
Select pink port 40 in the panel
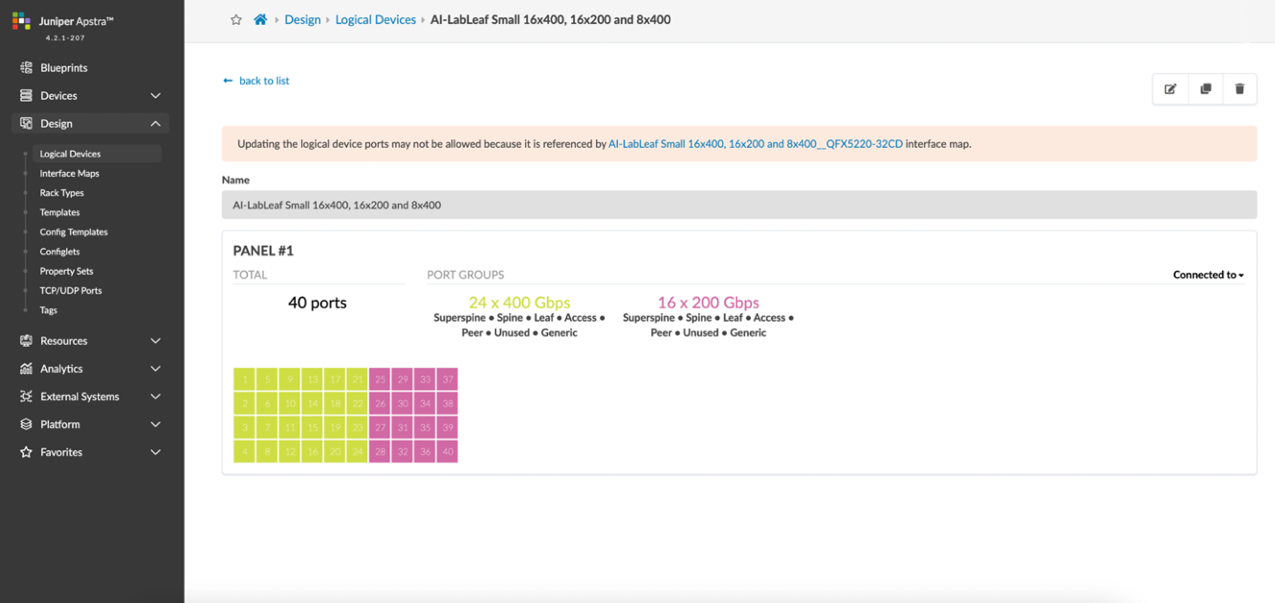[x=447, y=451]
